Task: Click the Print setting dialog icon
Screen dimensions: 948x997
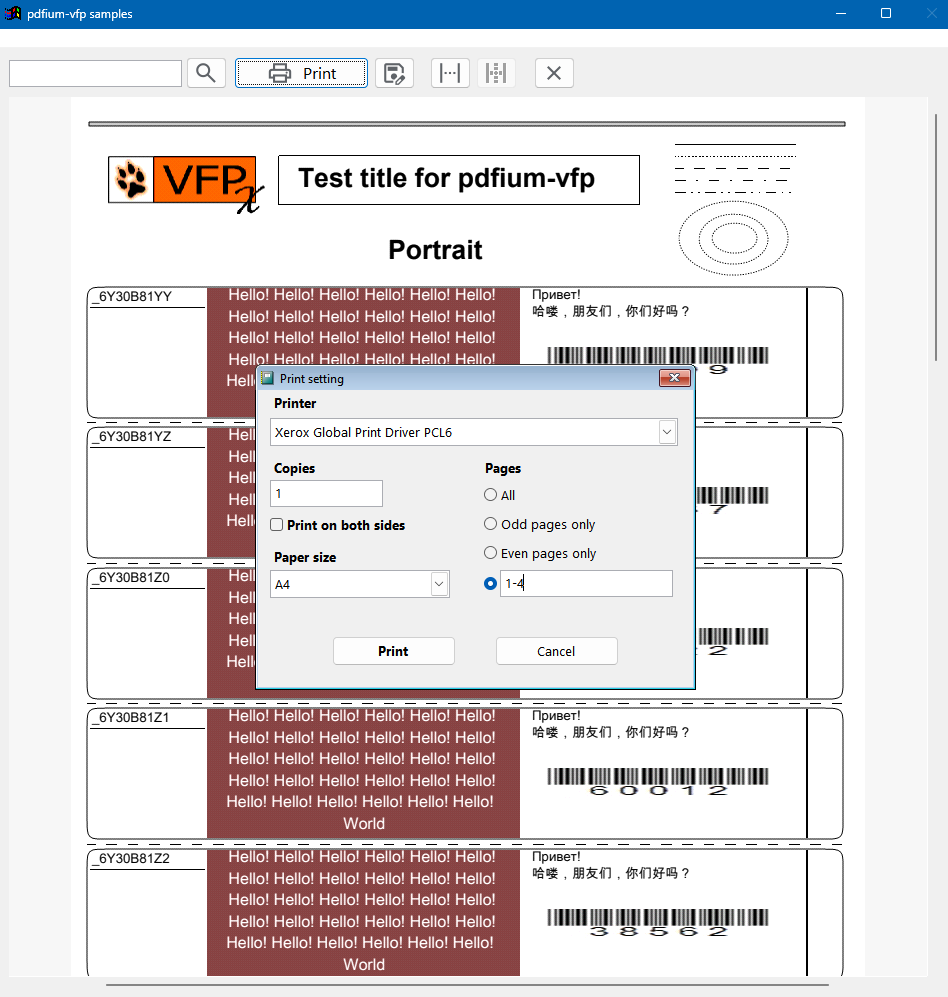Action: [x=268, y=378]
